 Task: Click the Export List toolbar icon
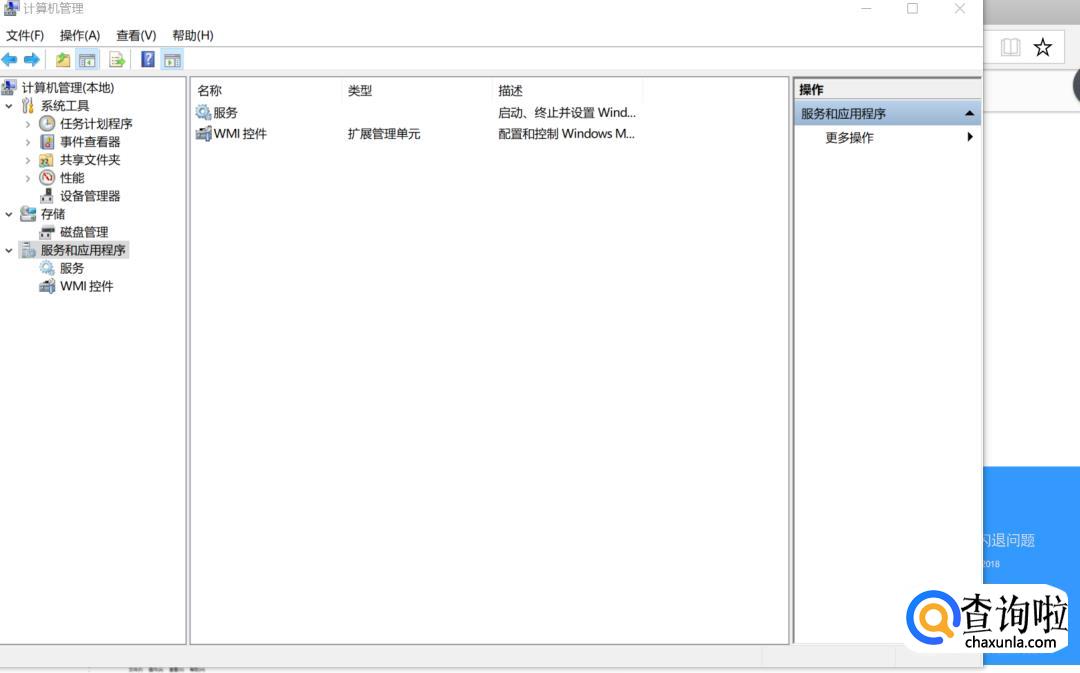(117, 60)
